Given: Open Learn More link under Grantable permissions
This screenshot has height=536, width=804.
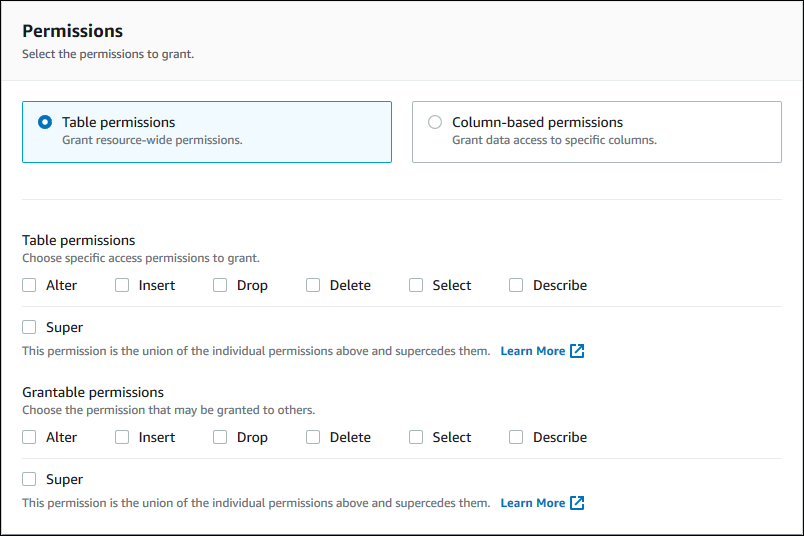Looking at the screenshot, I should tap(532, 503).
